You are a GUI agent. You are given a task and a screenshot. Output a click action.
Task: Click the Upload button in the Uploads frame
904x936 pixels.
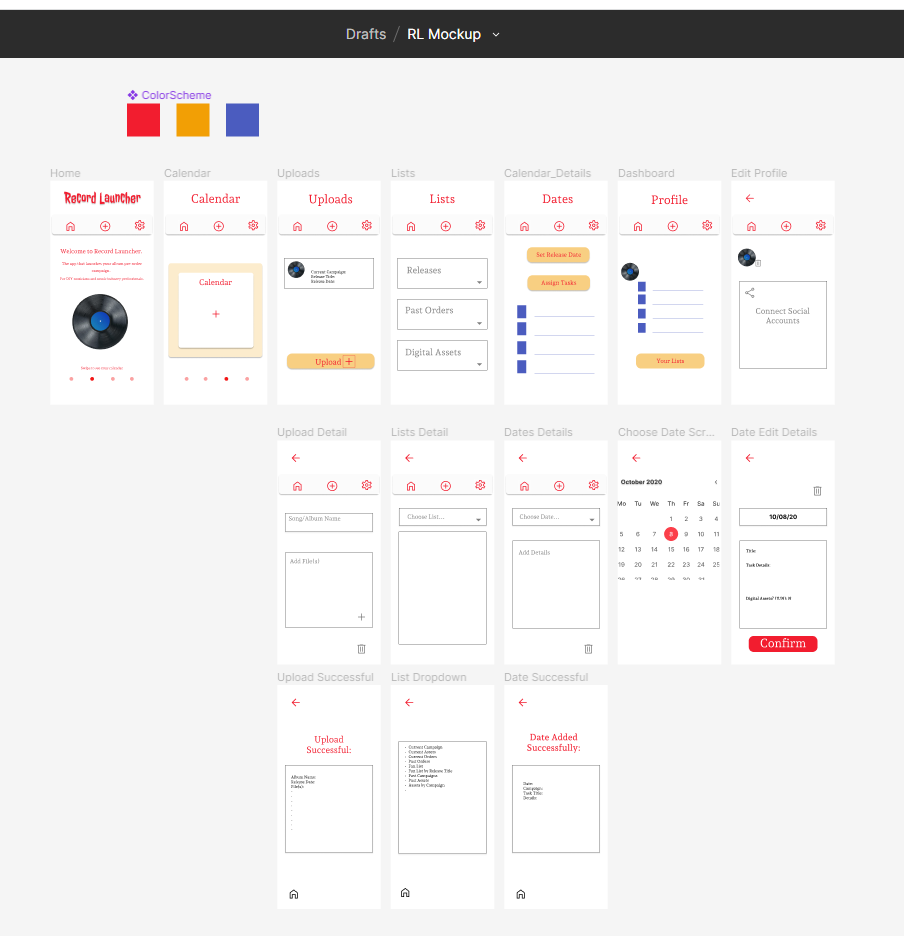[331, 361]
